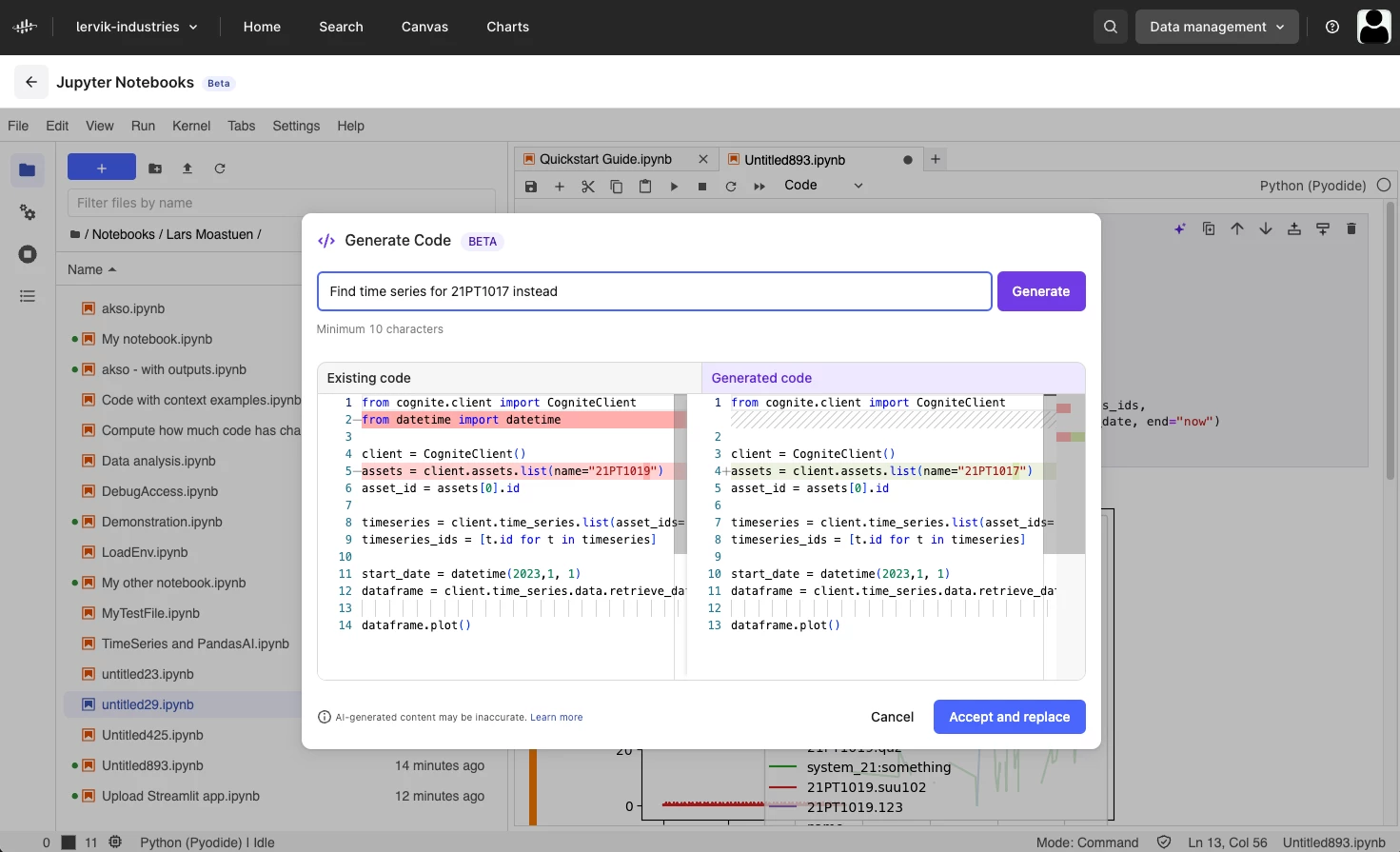Viewport: 1400px width, 852px height.
Task: Follow the Learn more link
Action: 556,718
